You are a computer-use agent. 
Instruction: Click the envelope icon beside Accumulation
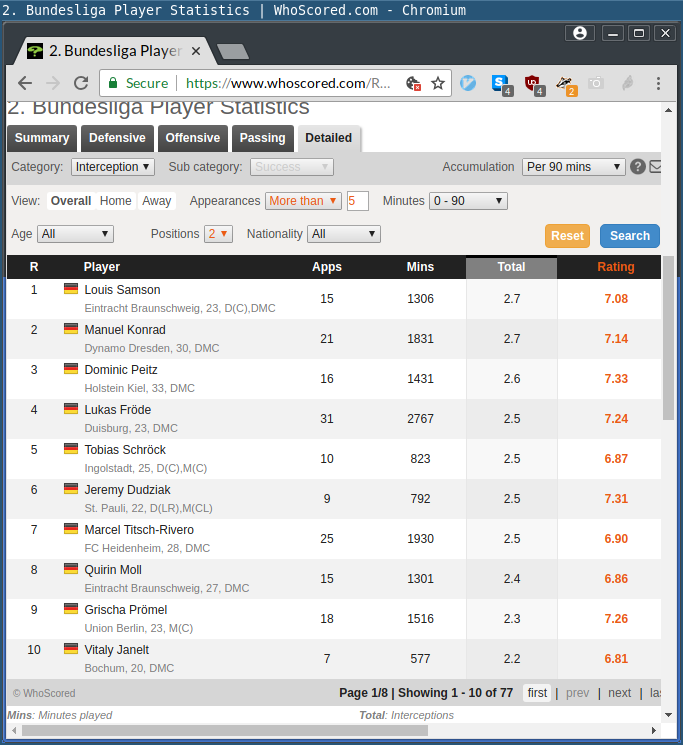(655, 166)
